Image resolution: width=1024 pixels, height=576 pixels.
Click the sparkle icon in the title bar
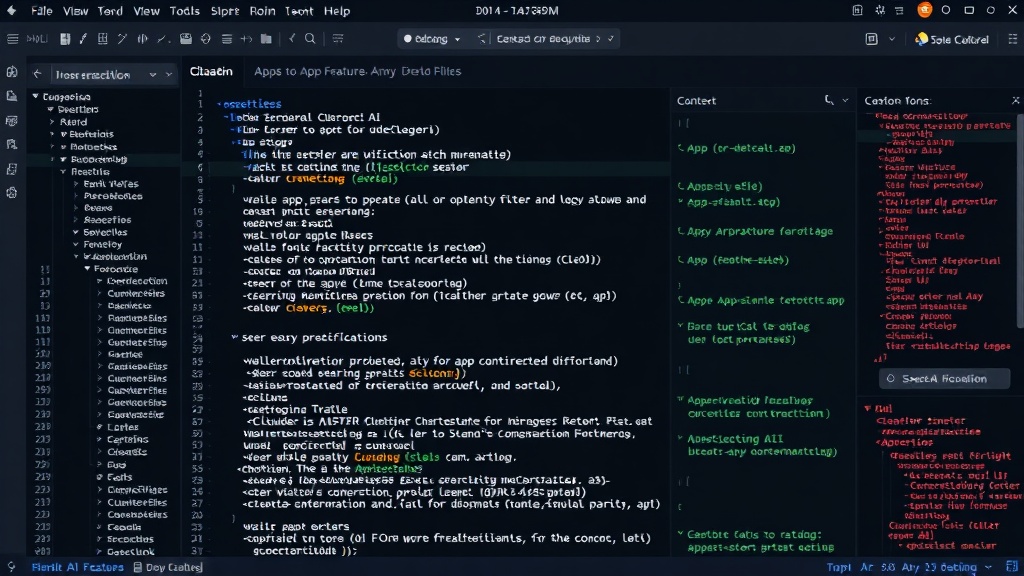click(880, 10)
